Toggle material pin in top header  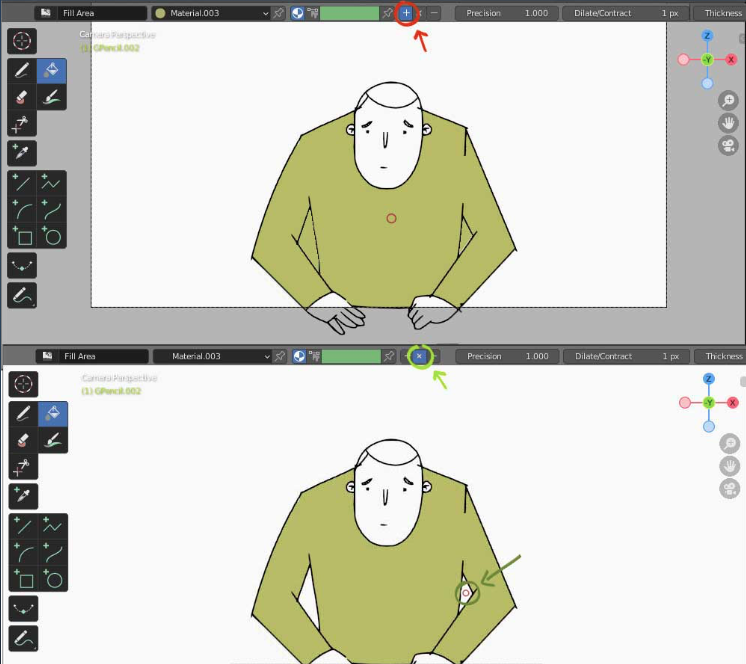[x=279, y=13]
